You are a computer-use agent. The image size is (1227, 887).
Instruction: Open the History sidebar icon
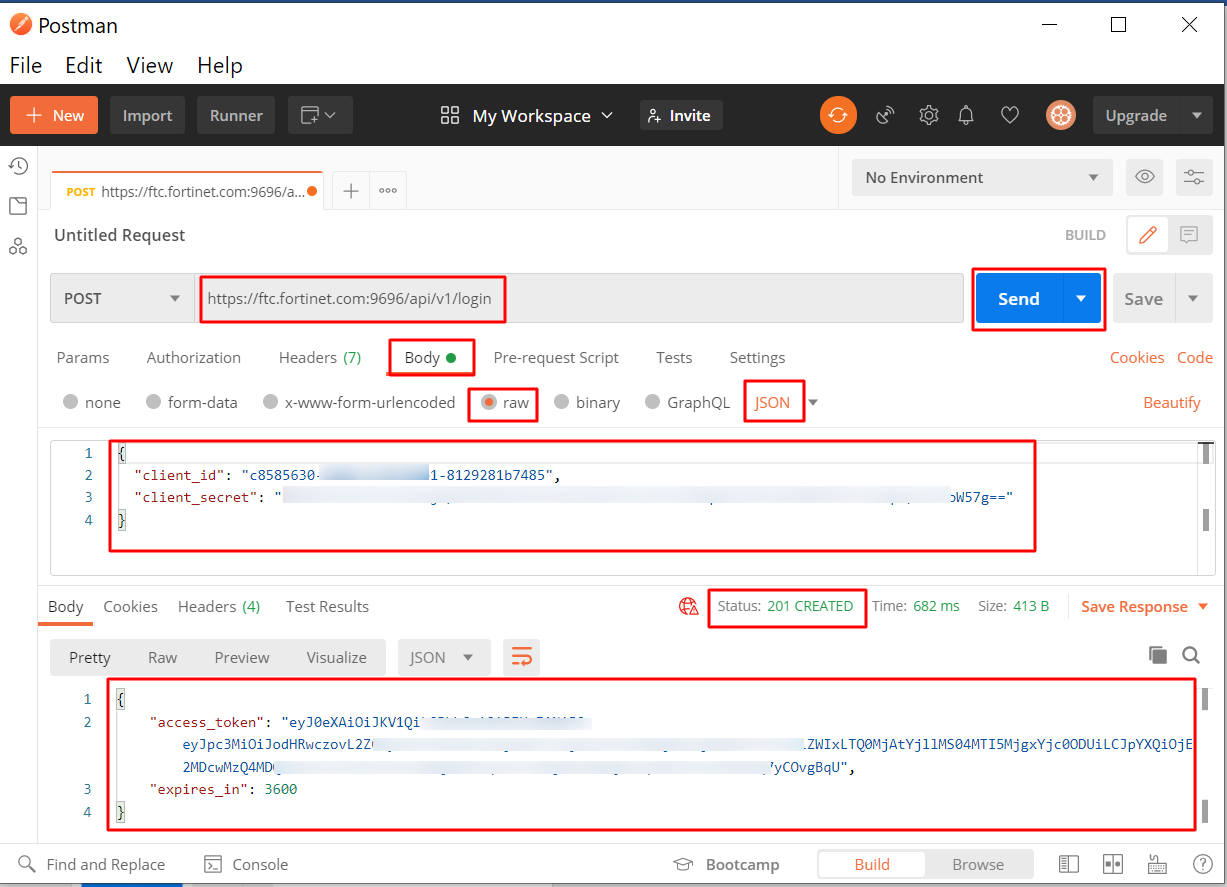tap(18, 166)
